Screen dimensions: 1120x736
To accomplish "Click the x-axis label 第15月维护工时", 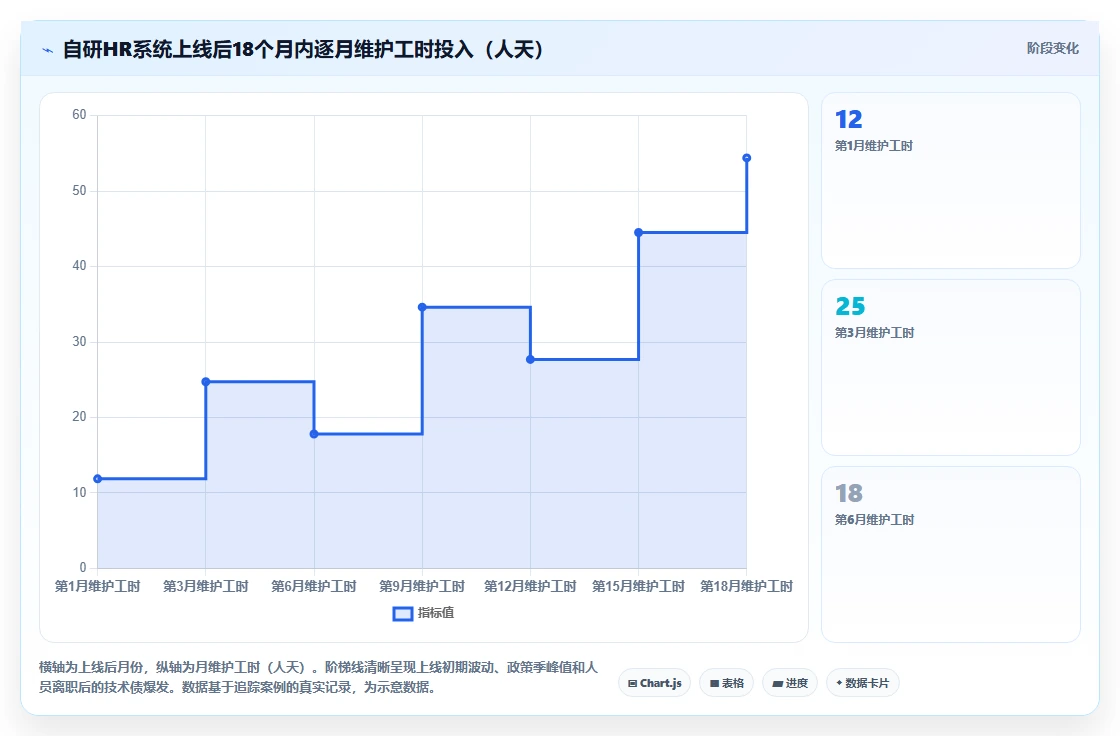I will tap(639, 587).
